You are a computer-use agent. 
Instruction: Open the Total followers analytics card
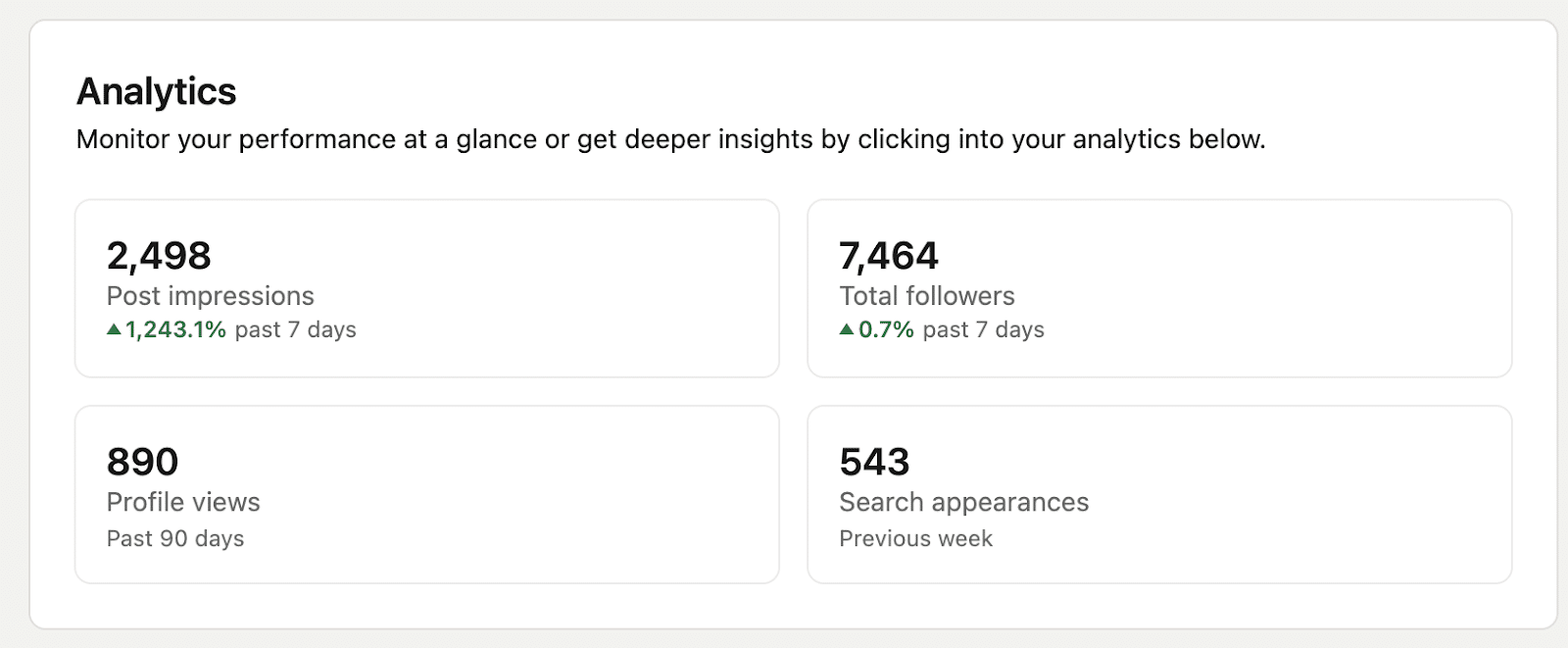[1160, 288]
